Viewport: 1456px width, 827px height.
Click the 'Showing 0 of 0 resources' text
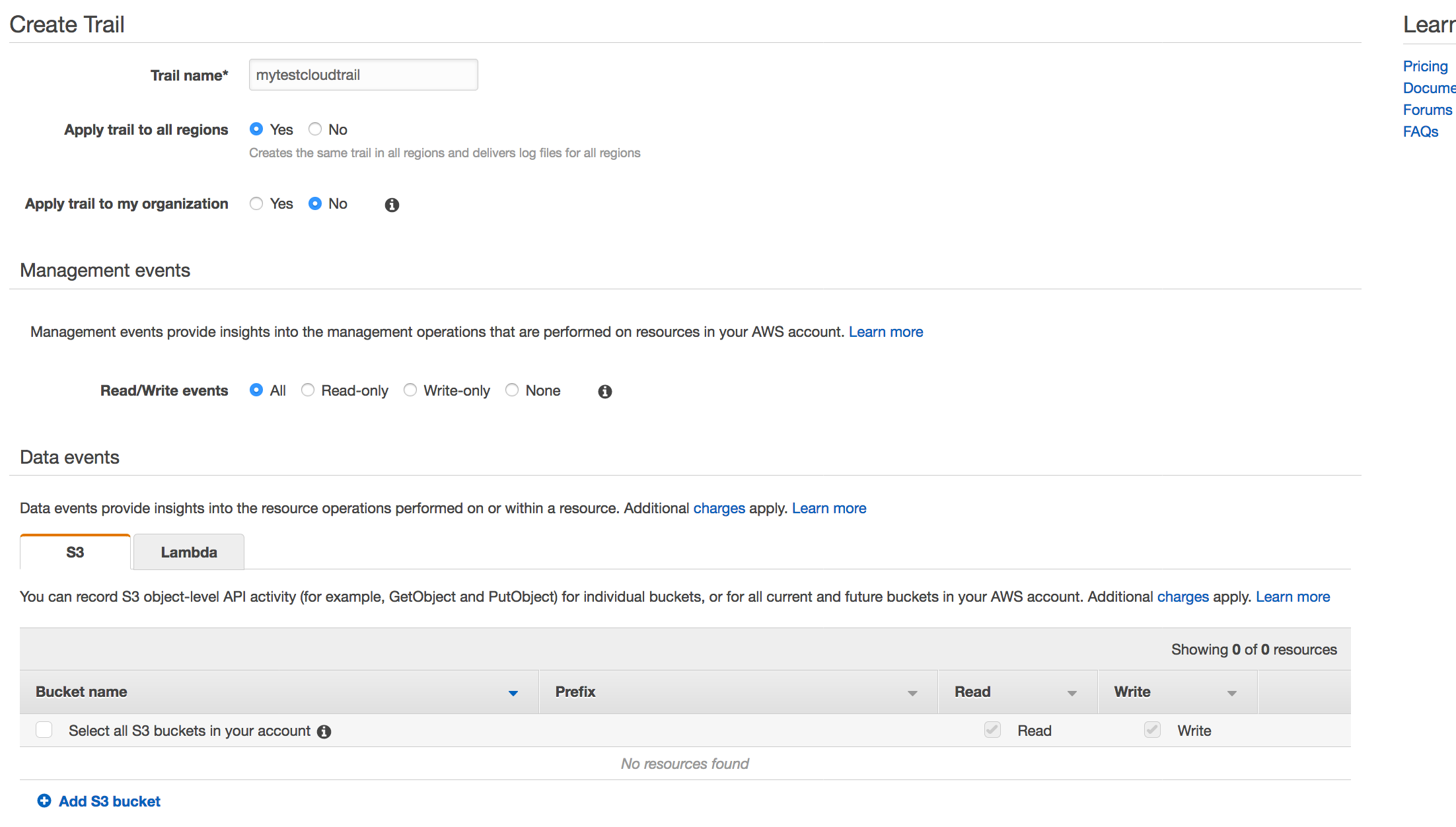tap(1254, 649)
